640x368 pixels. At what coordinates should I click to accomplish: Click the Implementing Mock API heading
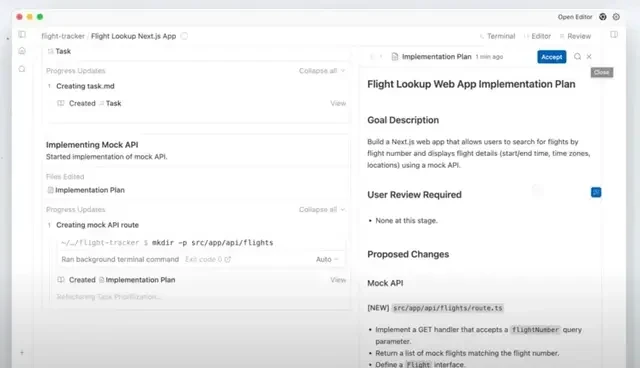92,145
